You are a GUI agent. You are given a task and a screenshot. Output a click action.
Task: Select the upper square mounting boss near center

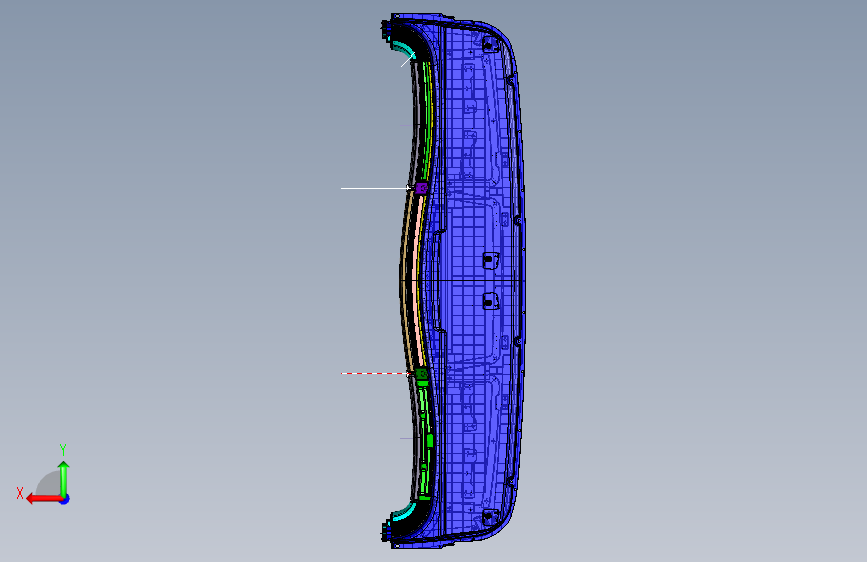coord(490,260)
